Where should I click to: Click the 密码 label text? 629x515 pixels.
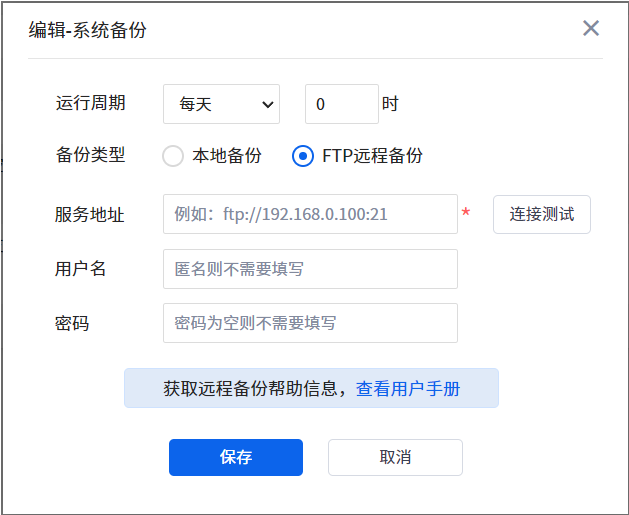click(x=72, y=323)
